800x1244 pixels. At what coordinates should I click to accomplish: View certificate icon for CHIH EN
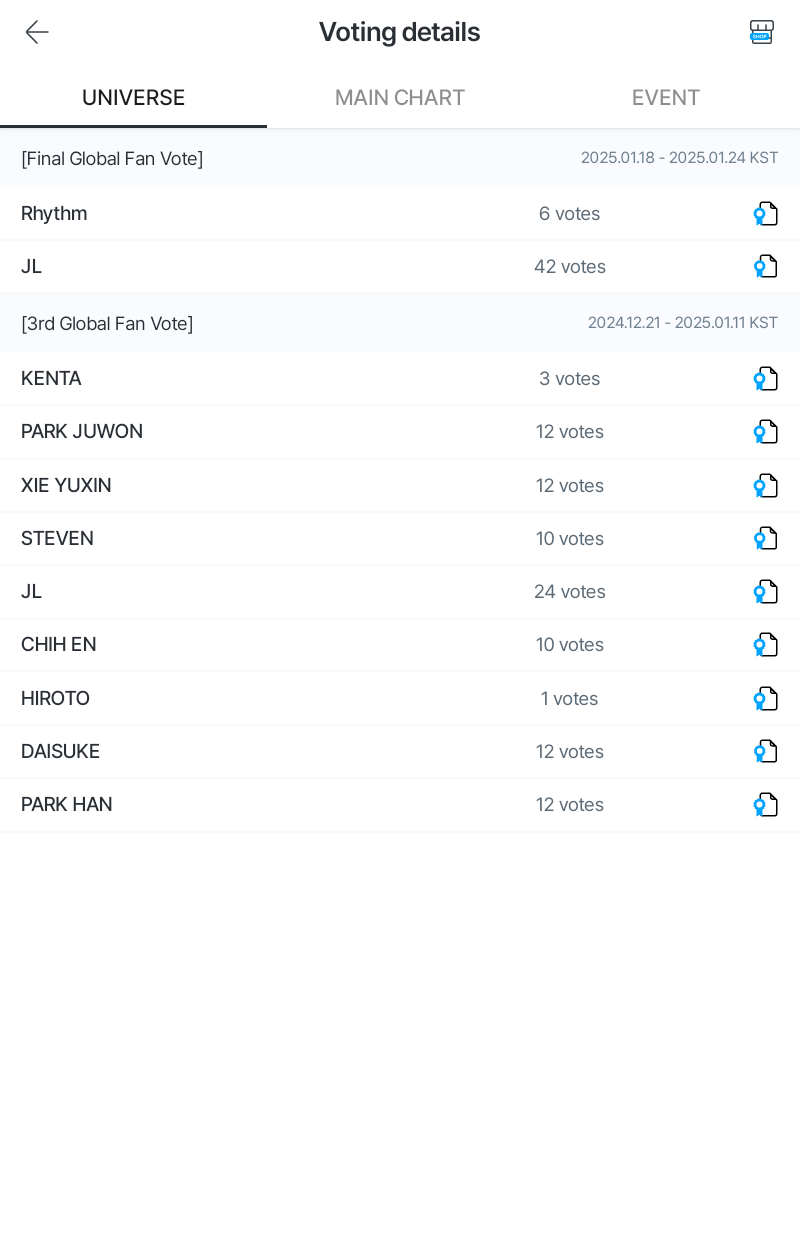pos(765,645)
